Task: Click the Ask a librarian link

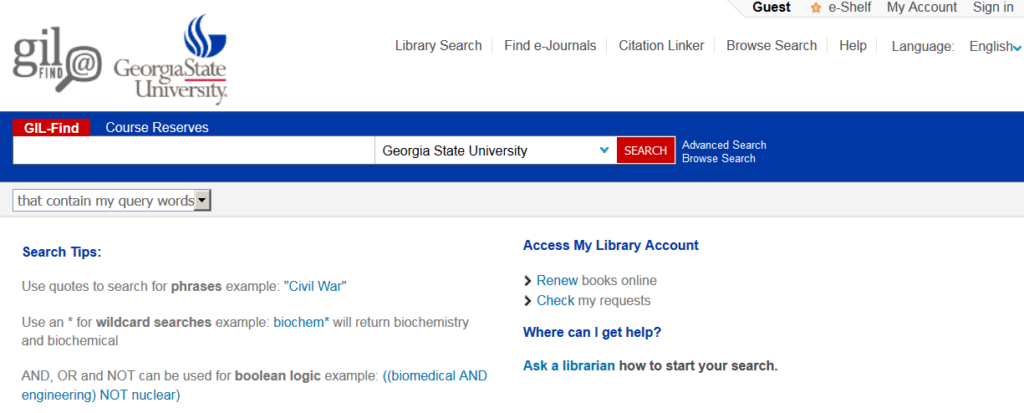Action: pos(569,365)
